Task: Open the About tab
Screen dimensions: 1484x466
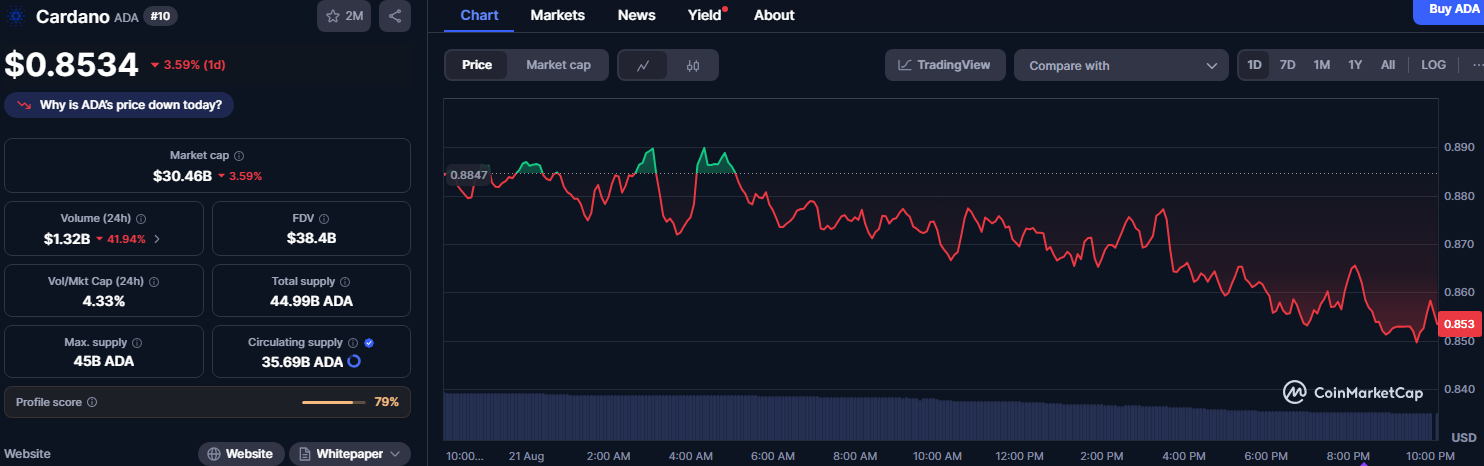Action: pos(774,15)
